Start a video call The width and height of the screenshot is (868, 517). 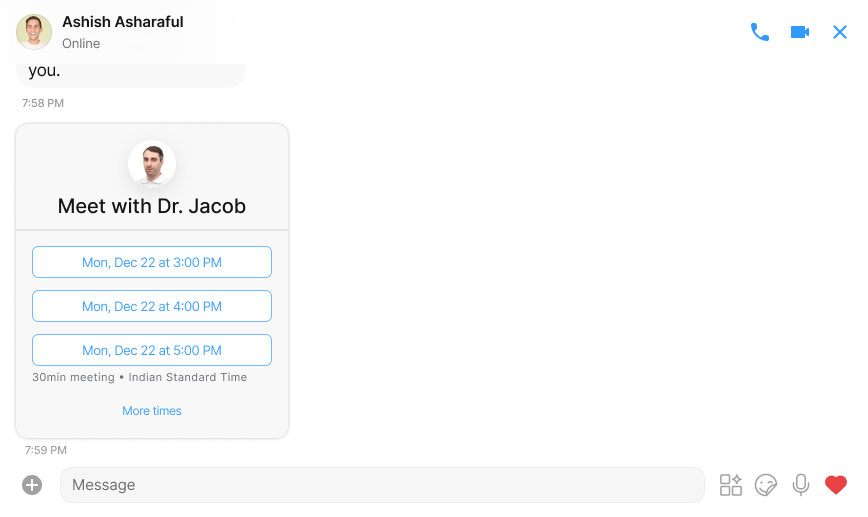800,32
